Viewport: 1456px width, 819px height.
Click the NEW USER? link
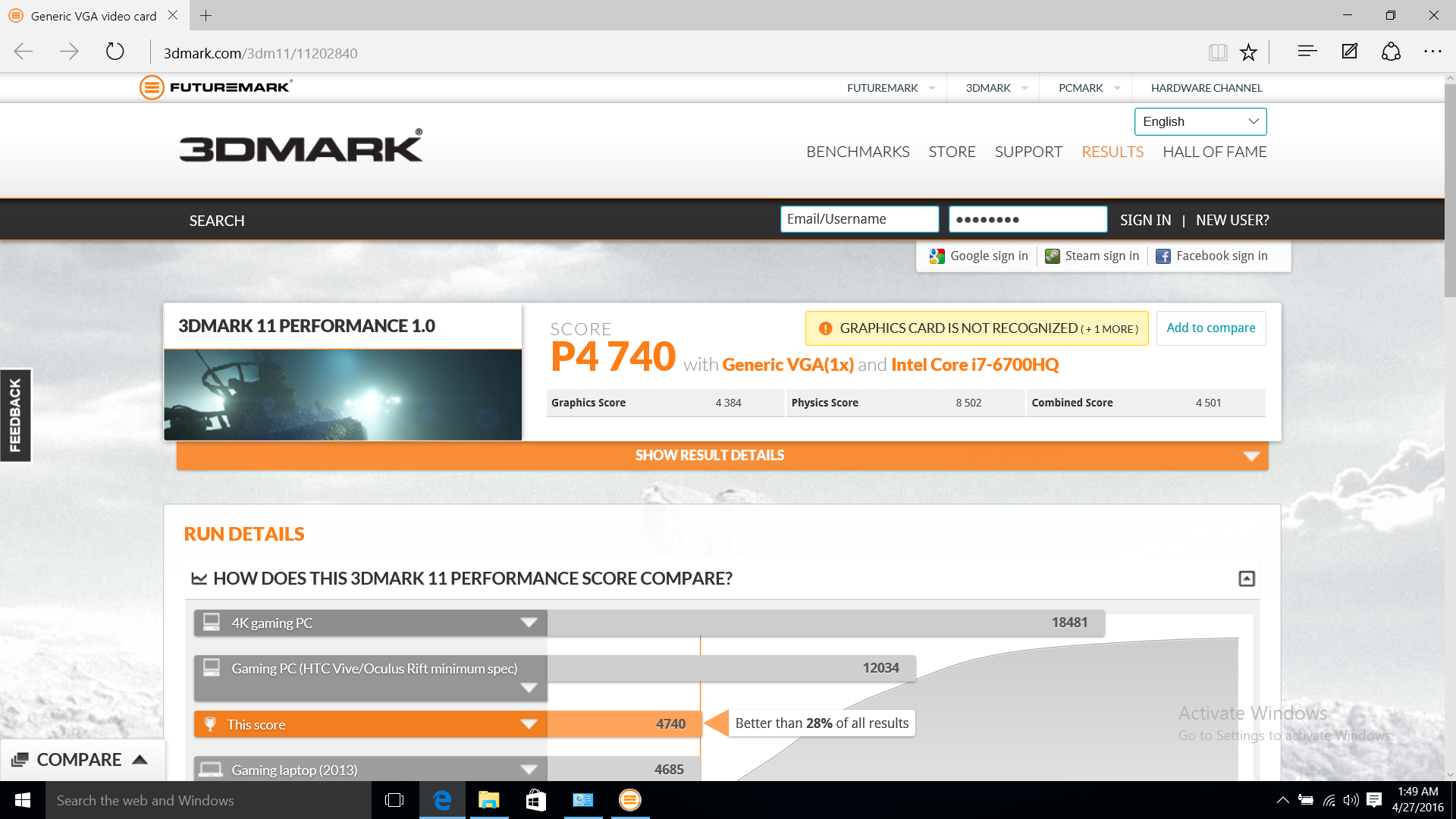[x=1232, y=220]
